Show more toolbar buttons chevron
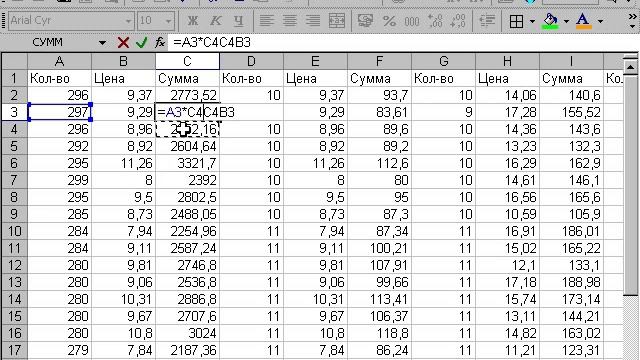Viewport: 640px width, 360px height. coord(632,20)
